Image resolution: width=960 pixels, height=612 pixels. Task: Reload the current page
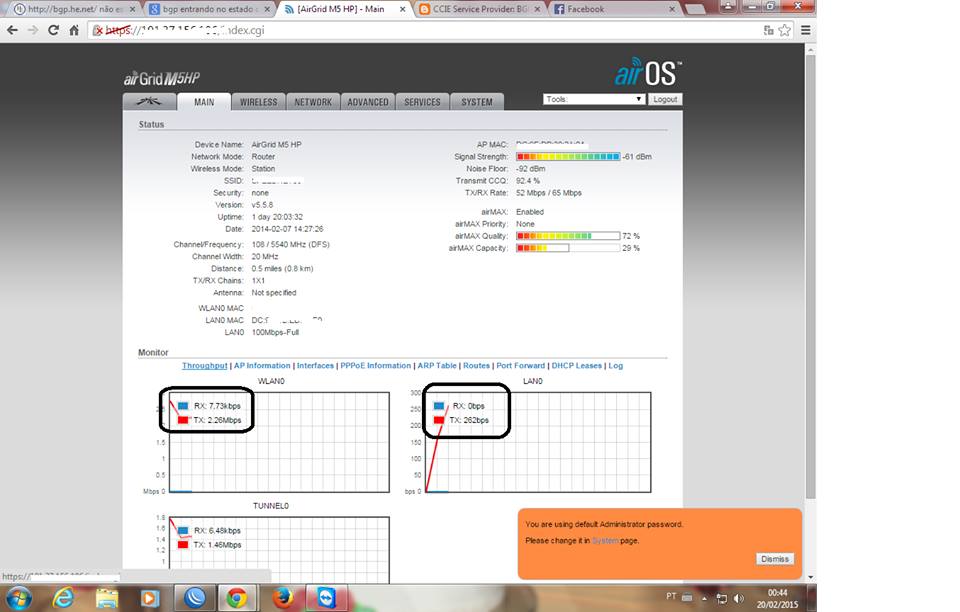[x=54, y=30]
